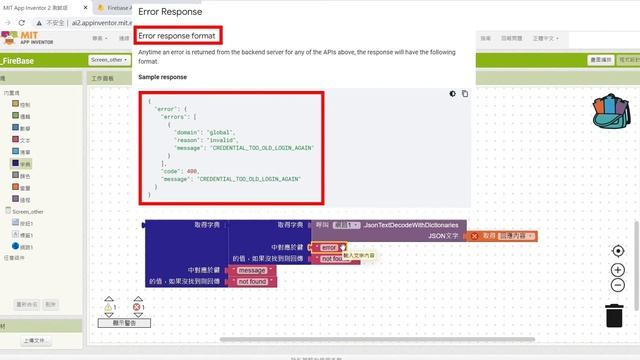The width and height of the screenshot is (640, 360).
Task: Click the 'Error response format' heading
Action: pyautogui.click(x=177, y=36)
